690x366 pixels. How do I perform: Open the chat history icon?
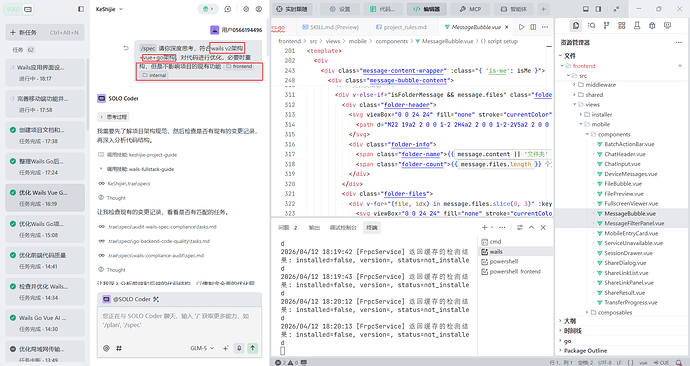pos(228,9)
